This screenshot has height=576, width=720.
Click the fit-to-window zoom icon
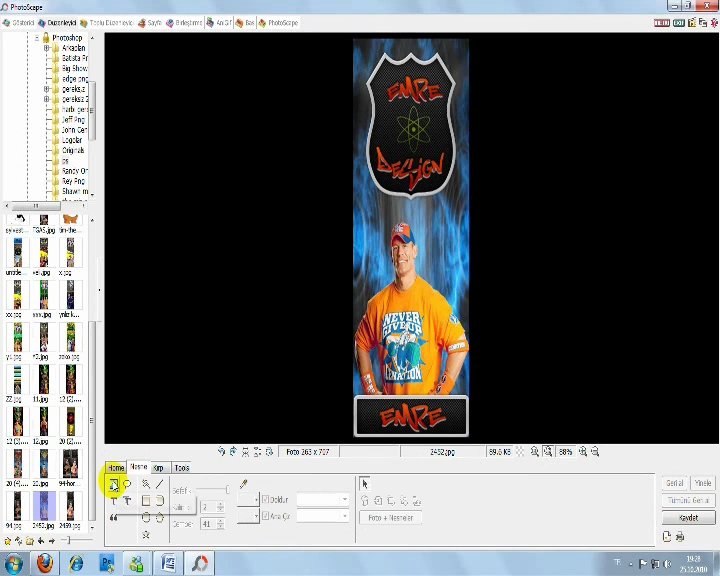coord(547,452)
